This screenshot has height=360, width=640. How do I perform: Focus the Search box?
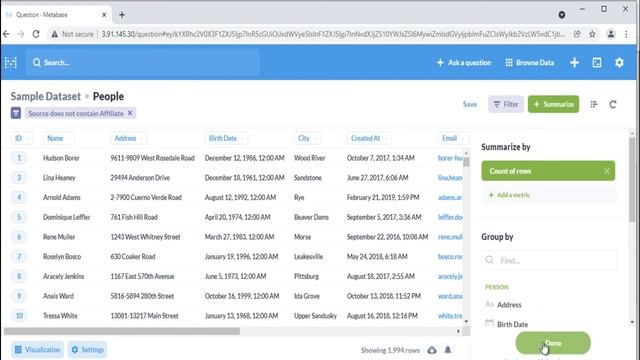click(x=142, y=62)
